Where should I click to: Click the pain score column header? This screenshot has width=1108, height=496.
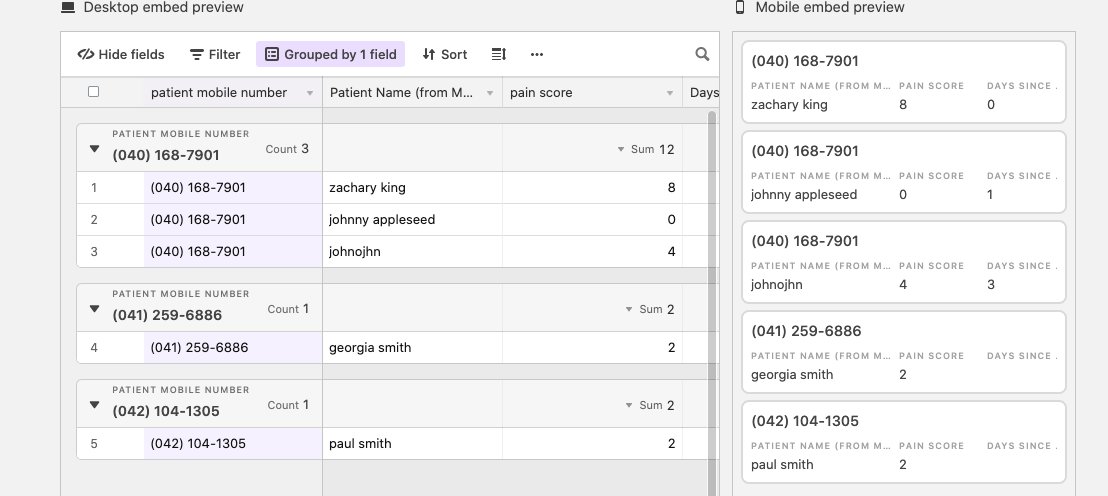[592, 93]
